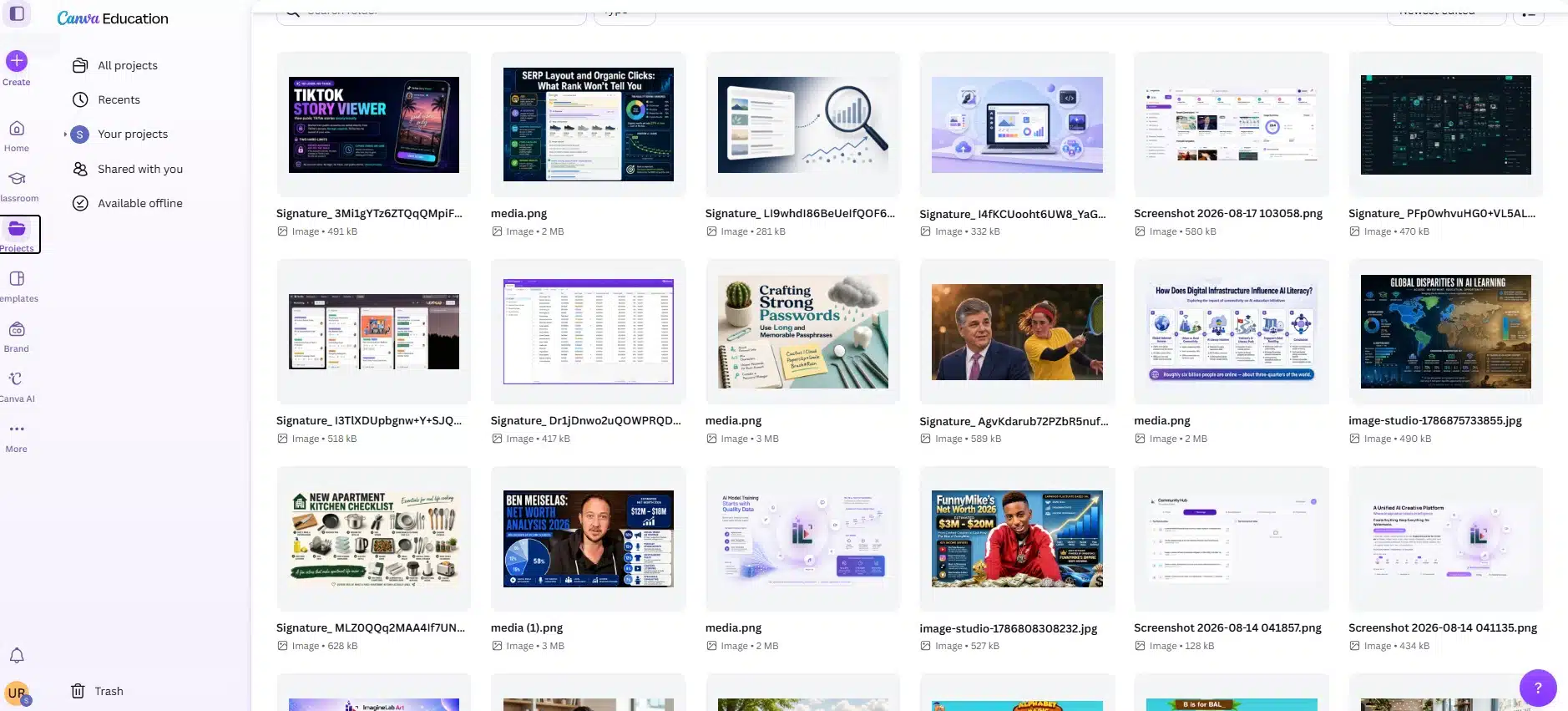
Task: Click the image type icon beside 281 kB
Action: click(x=711, y=231)
